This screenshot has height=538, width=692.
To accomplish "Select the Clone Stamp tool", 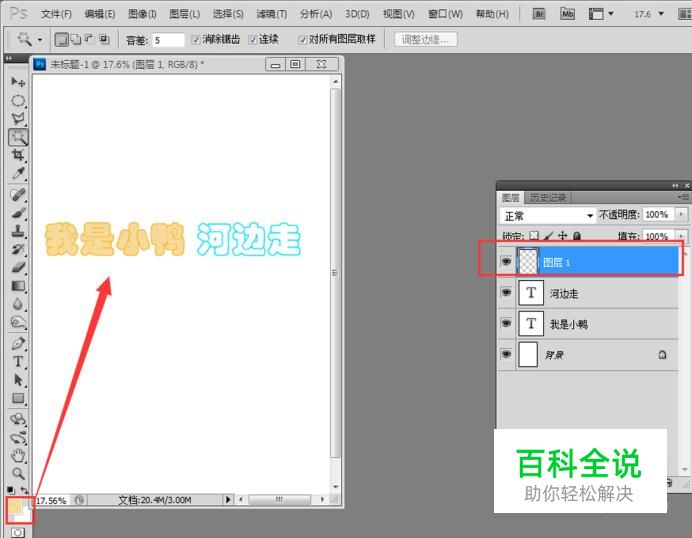I will 18,231.
